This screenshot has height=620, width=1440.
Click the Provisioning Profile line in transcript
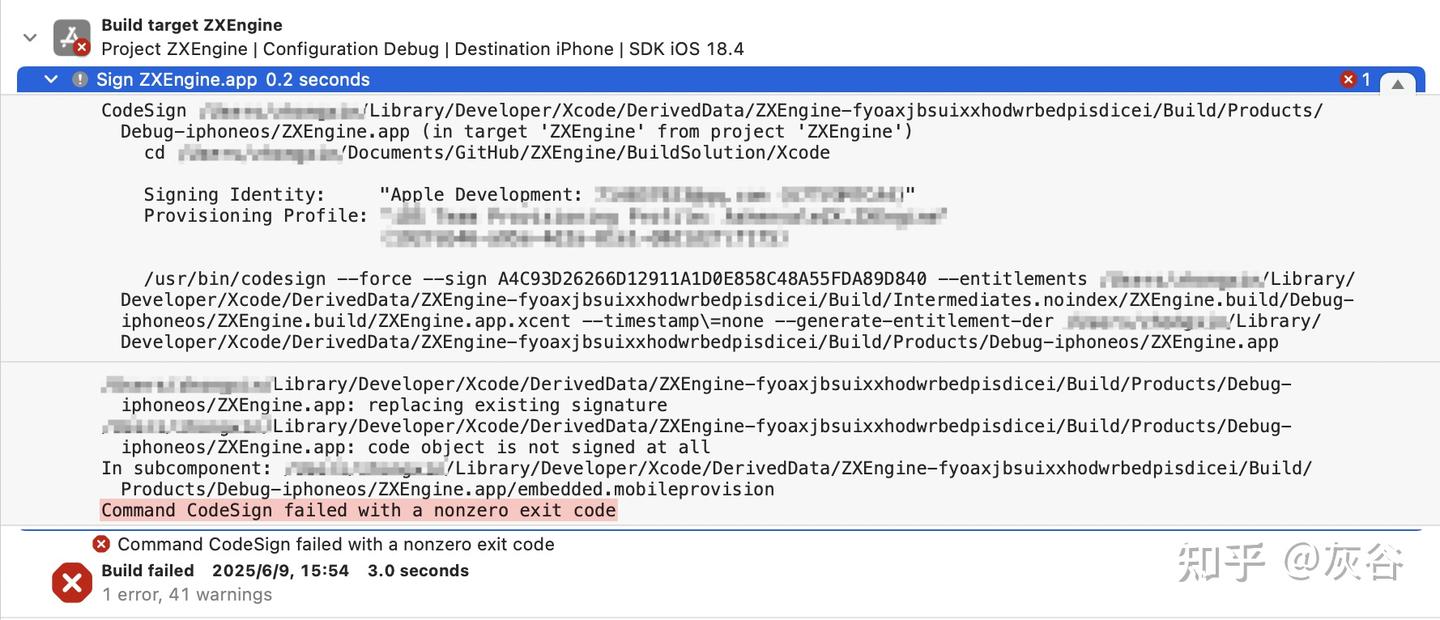click(255, 216)
